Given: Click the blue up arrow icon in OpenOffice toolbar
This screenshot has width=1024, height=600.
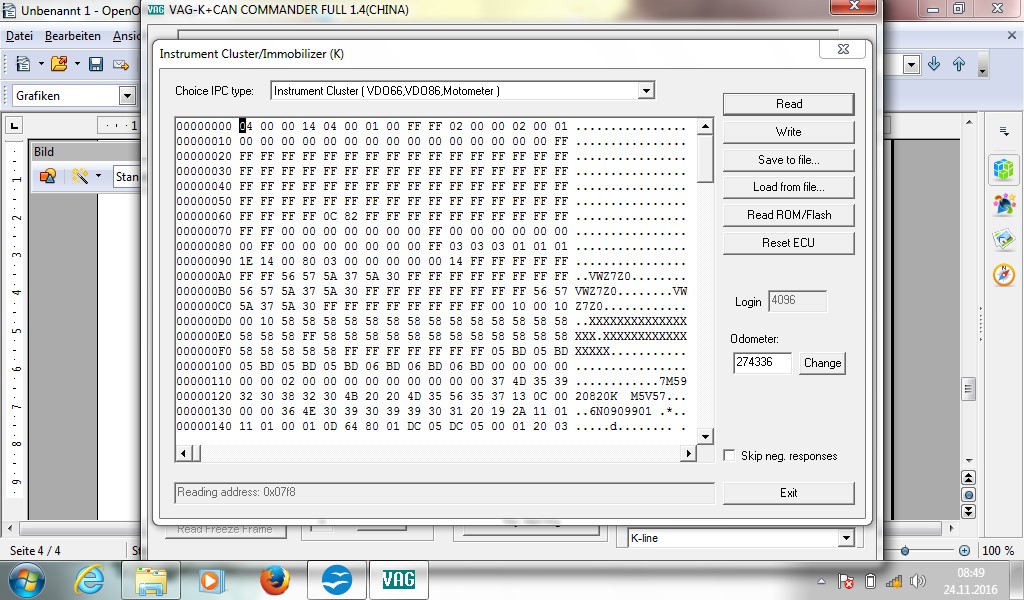Looking at the screenshot, I should (x=959, y=63).
